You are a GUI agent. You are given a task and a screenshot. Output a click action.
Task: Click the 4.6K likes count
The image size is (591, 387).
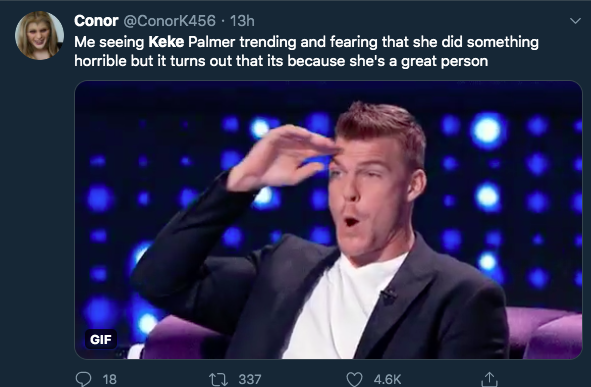tap(387, 379)
